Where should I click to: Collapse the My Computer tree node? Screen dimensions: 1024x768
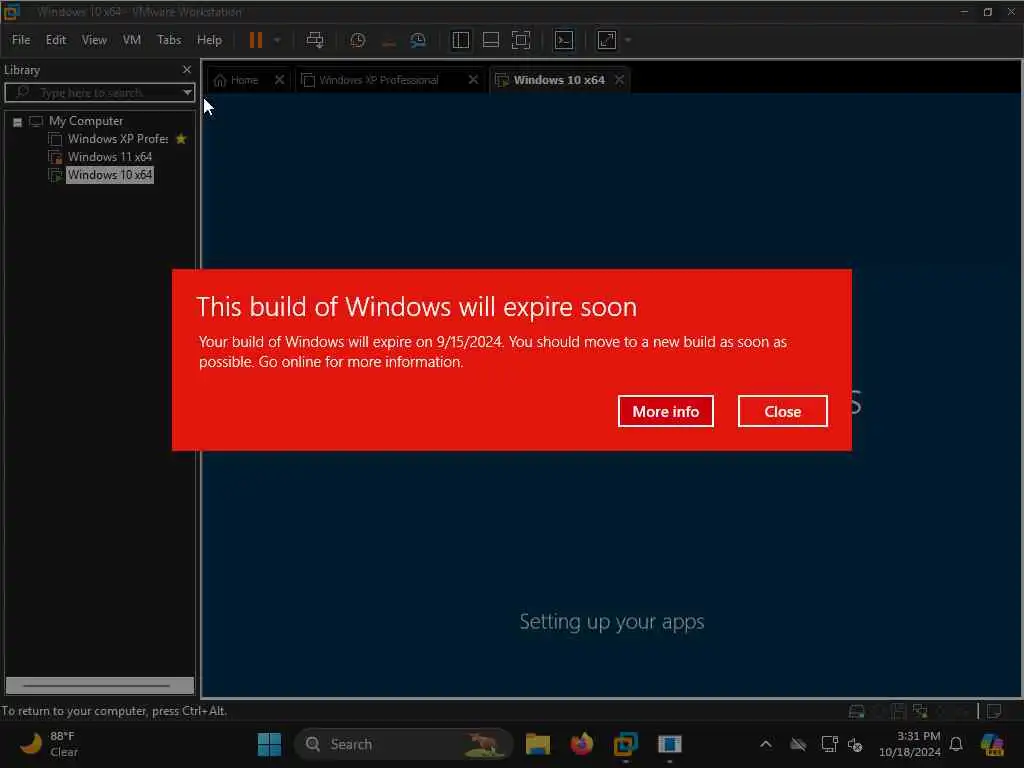coord(18,122)
